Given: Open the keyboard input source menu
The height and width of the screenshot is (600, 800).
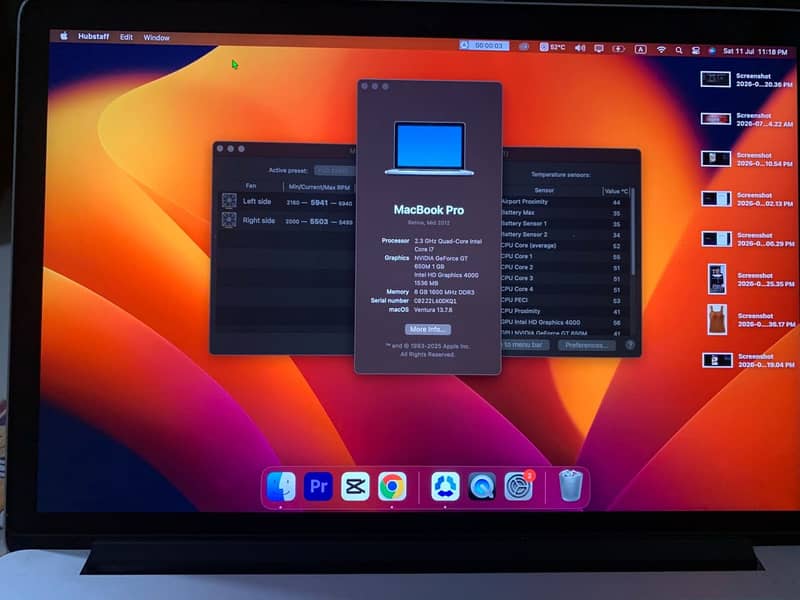Looking at the screenshot, I should click(640, 49).
